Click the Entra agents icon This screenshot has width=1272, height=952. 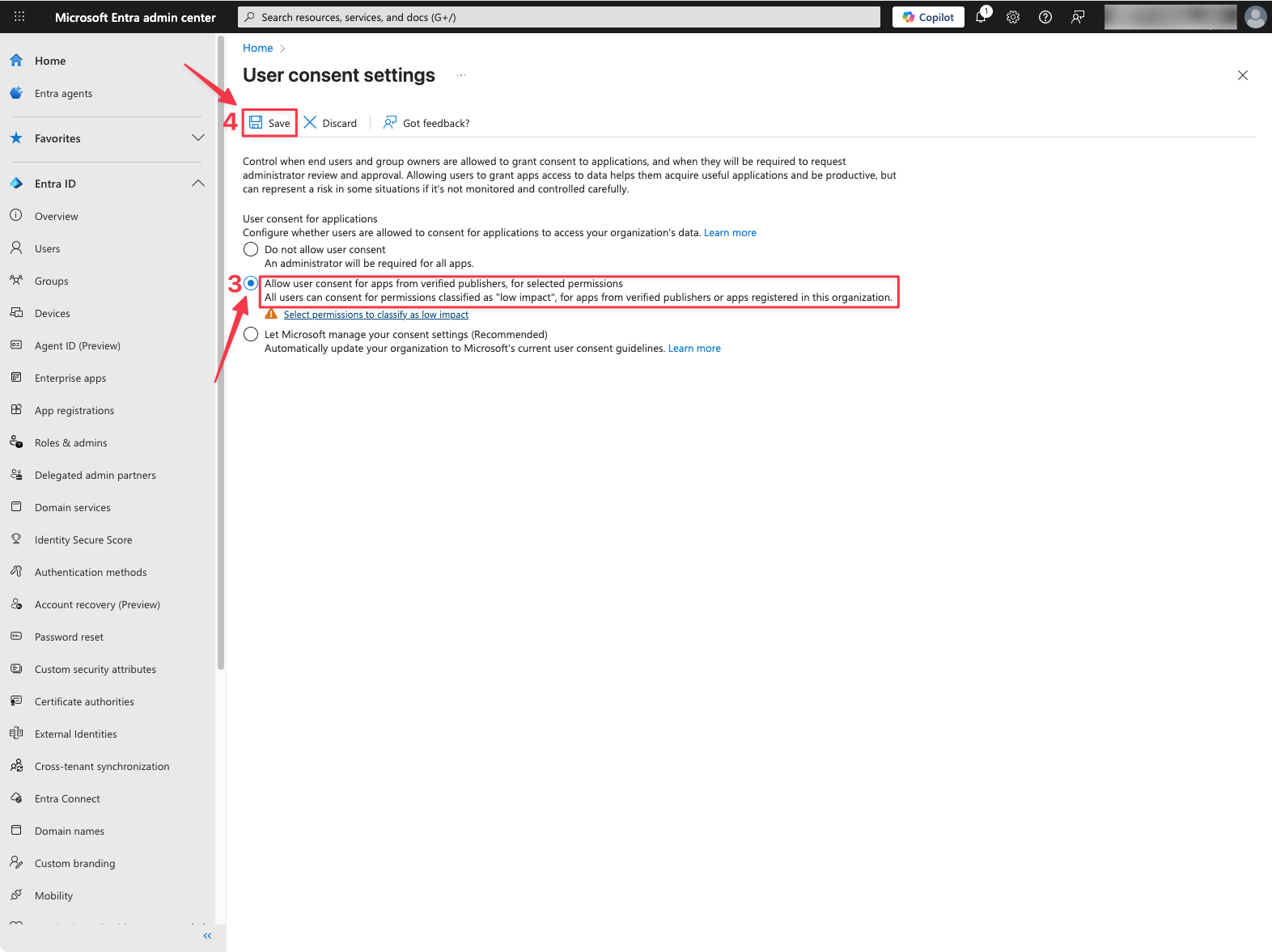16,93
